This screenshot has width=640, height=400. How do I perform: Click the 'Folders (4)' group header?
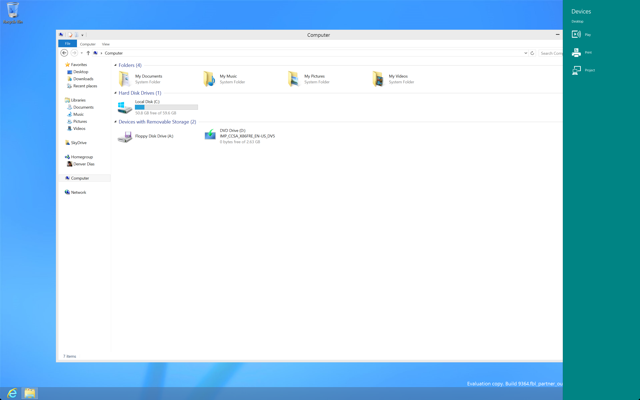130,65
